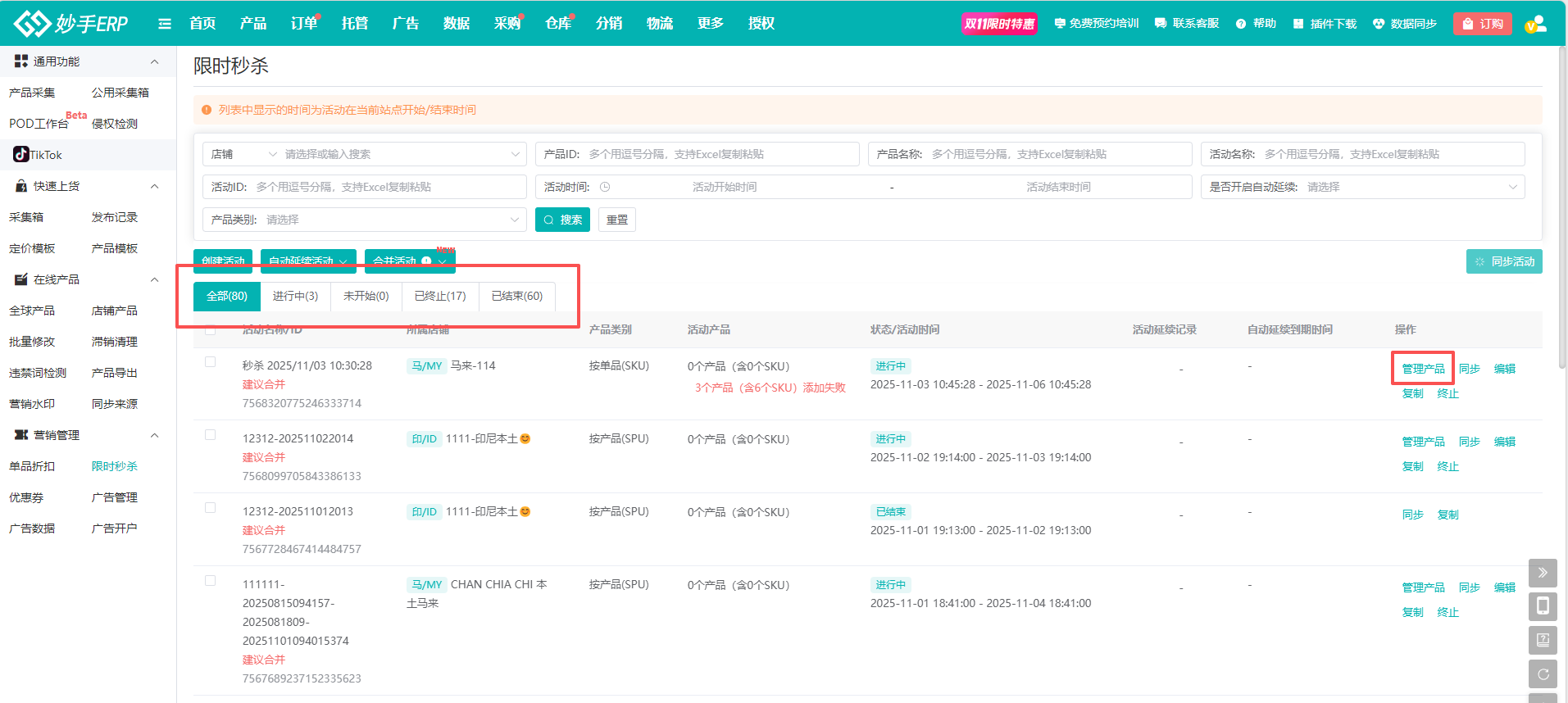Click the TikTok icon in left sidebar
Image resolution: width=1568 pixels, height=703 pixels.
tap(21, 154)
